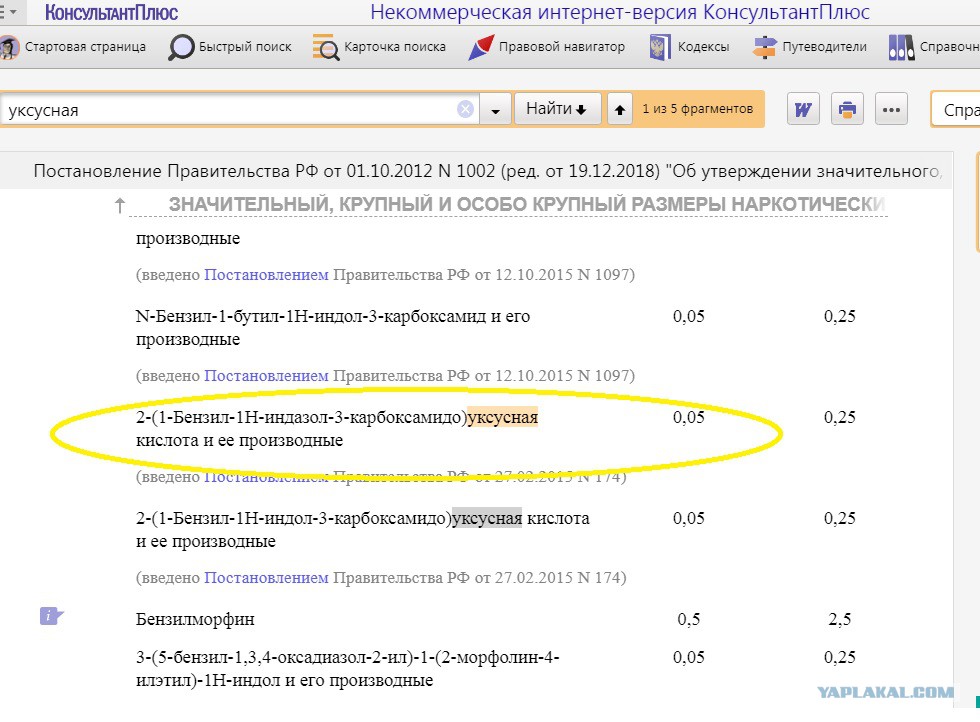Click the Найти button
The width and height of the screenshot is (980, 722).
point(557,109)
